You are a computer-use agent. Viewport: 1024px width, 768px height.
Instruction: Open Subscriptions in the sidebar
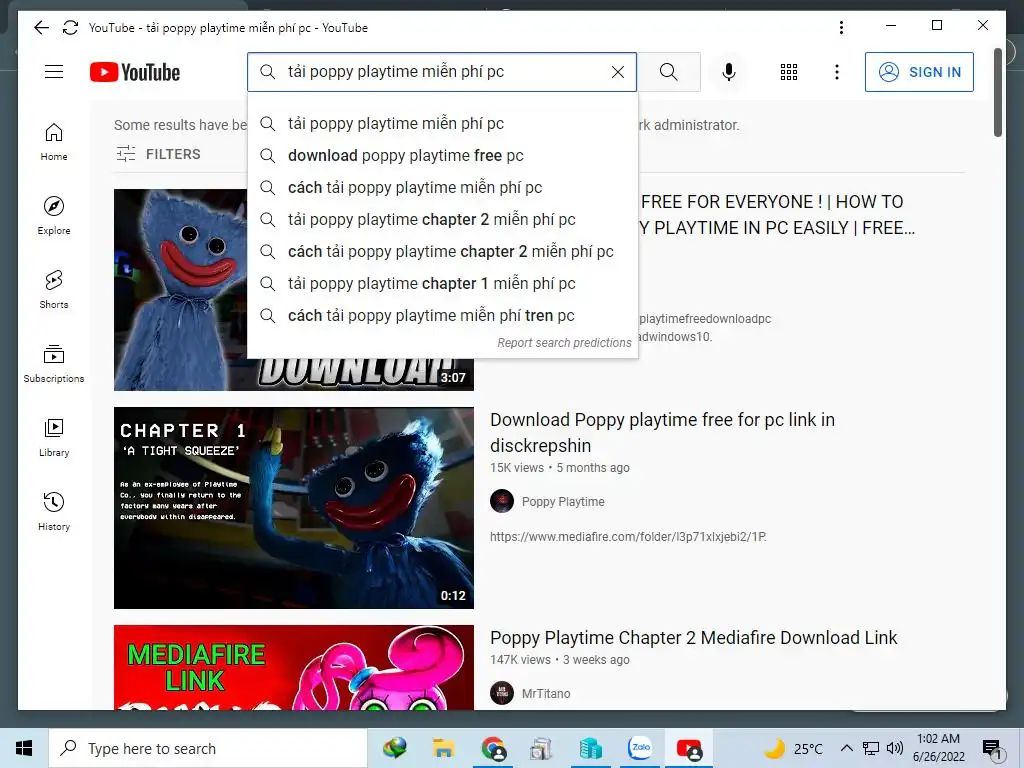coord(54,364)
